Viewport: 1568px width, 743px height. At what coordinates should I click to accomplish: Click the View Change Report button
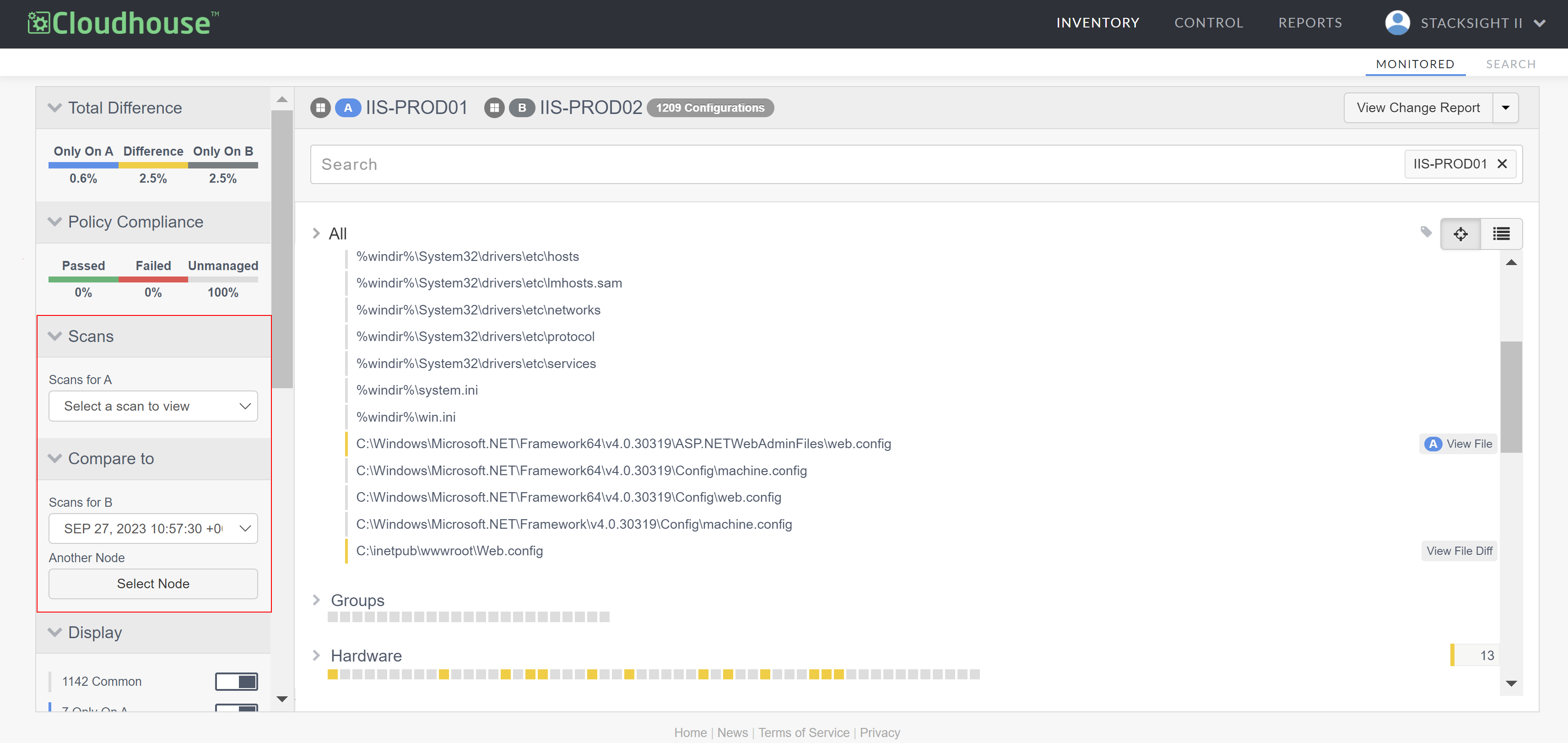click(1417, 108)
